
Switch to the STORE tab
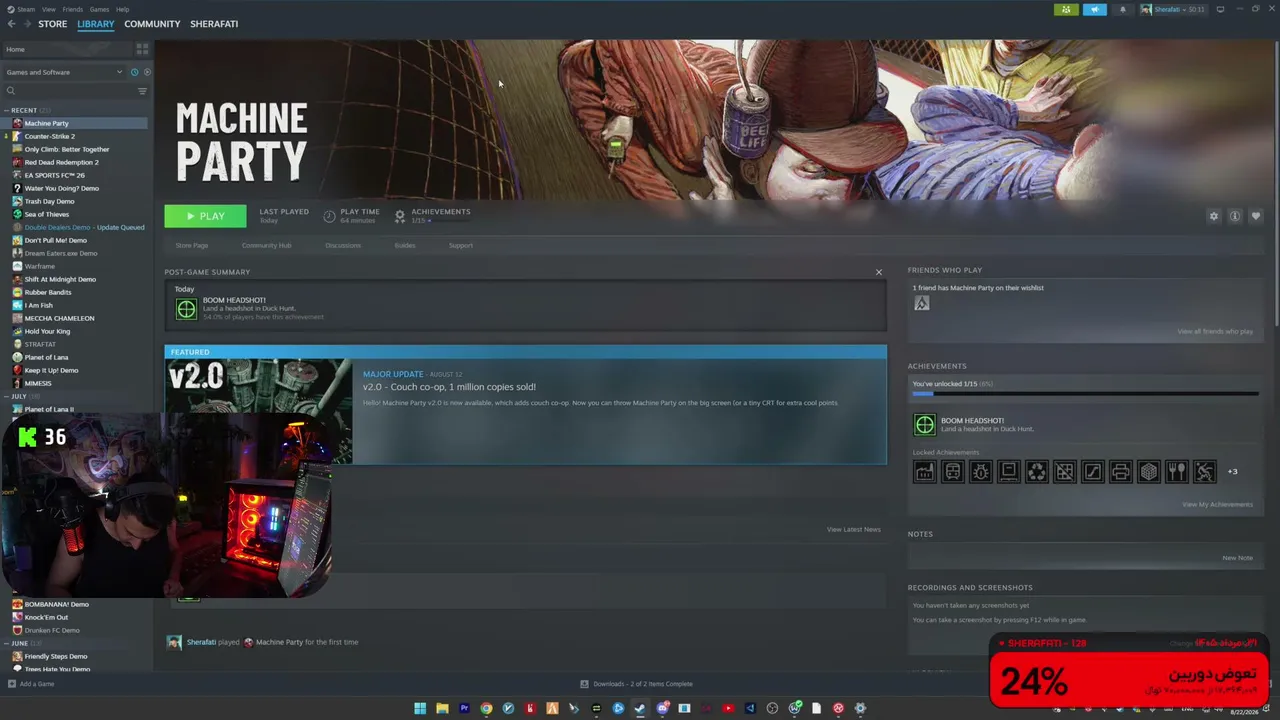coord(53,24)
